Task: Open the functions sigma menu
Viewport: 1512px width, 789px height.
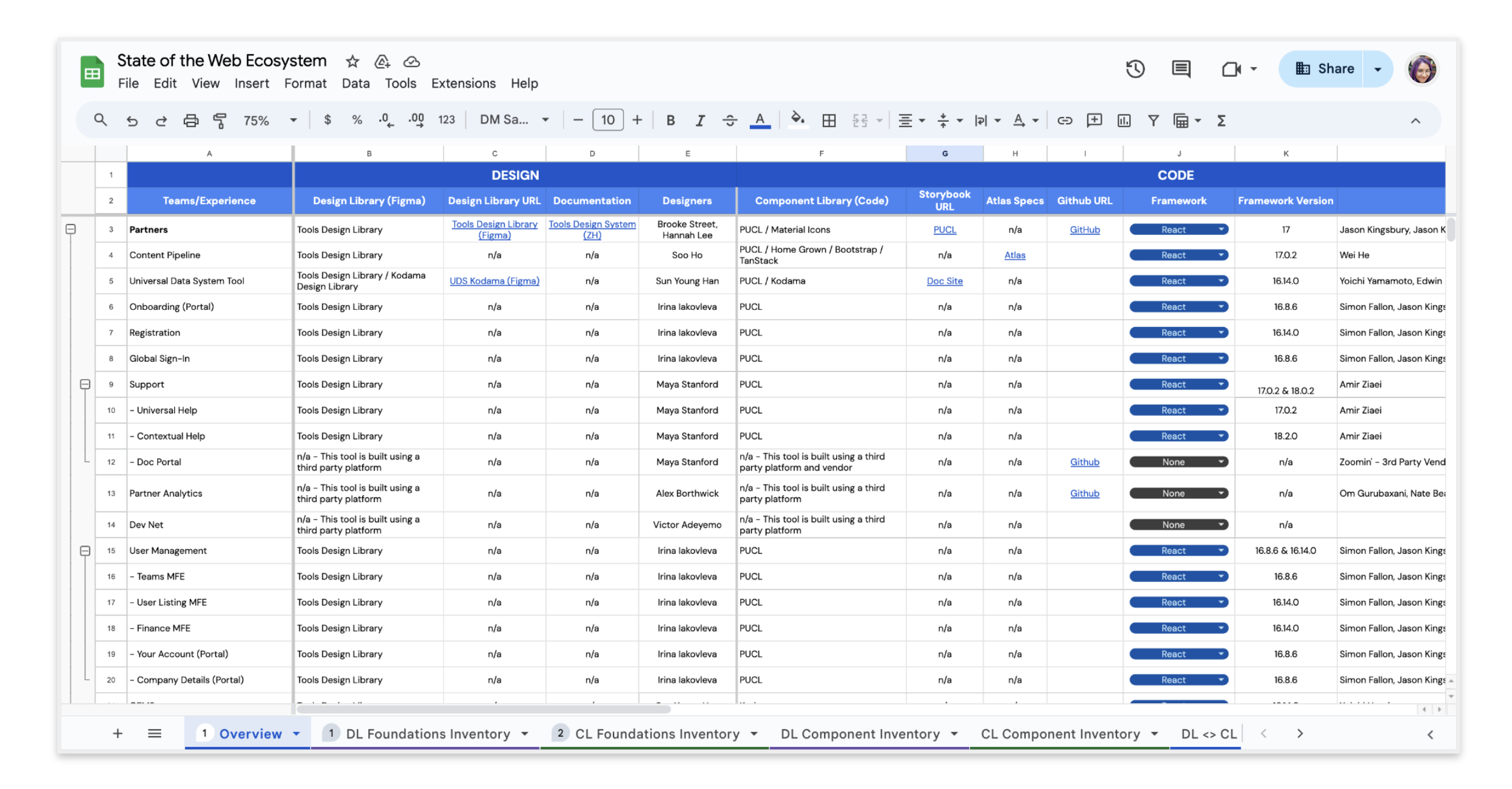Action: [x=1221, y=121]
